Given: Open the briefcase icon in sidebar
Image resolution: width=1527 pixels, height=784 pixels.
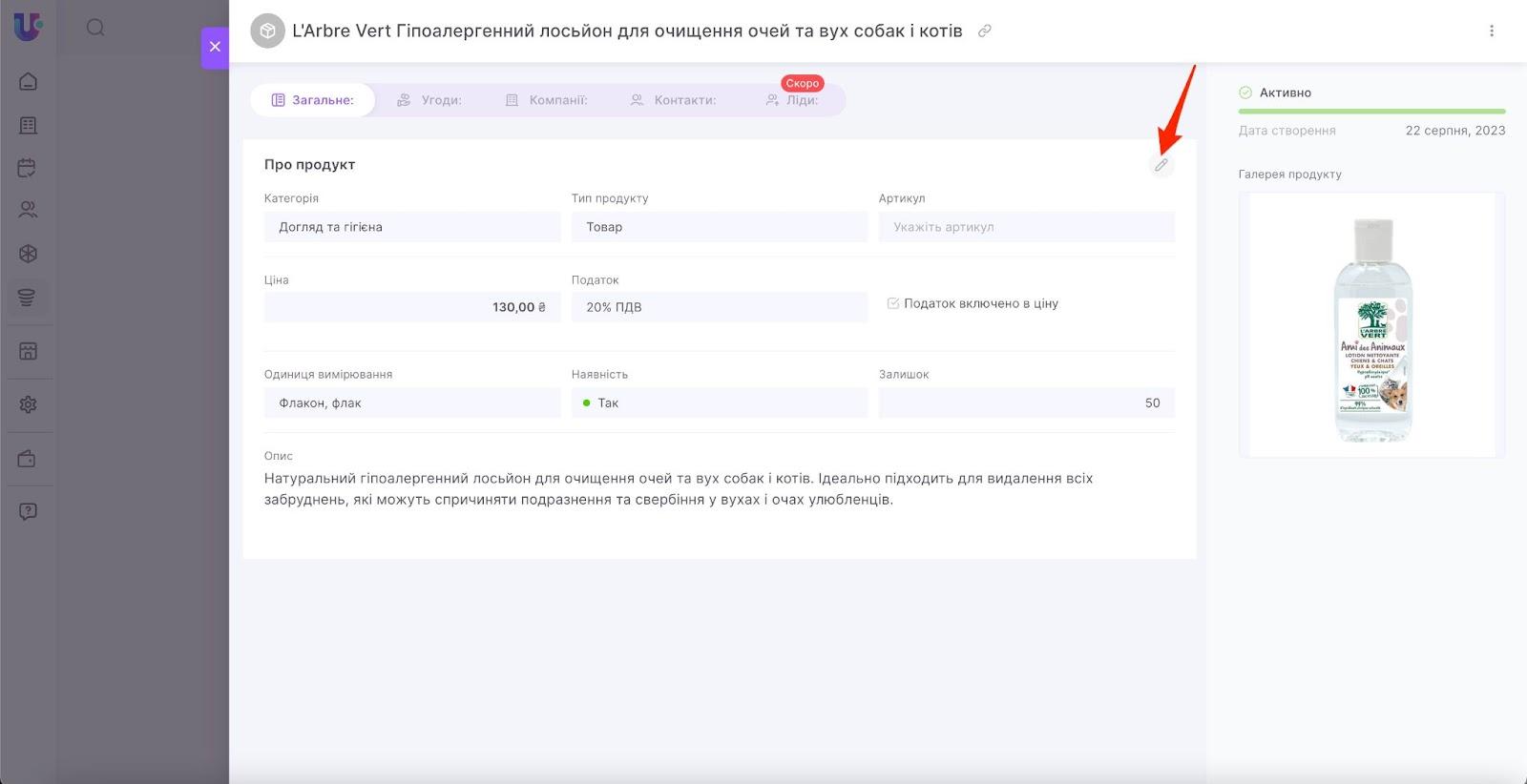Looking at the screenshot, I should tap(28, 459).
